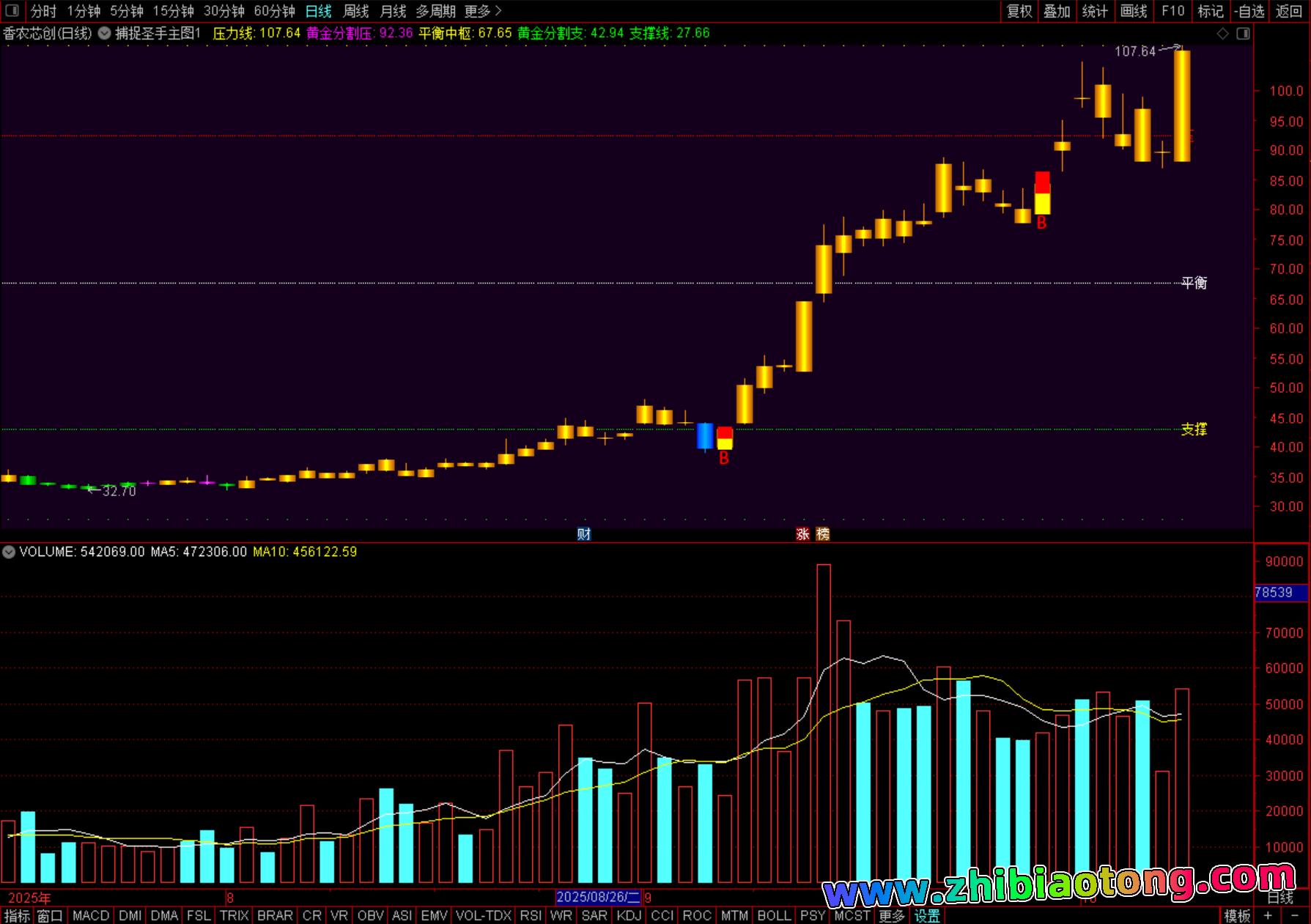Click the 涨 marker icon on the chart

tap(802, 534)
